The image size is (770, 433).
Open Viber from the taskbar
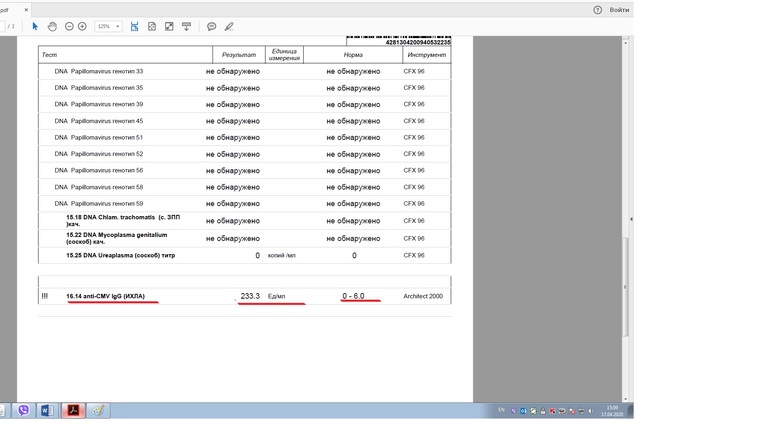pos(22,410)
